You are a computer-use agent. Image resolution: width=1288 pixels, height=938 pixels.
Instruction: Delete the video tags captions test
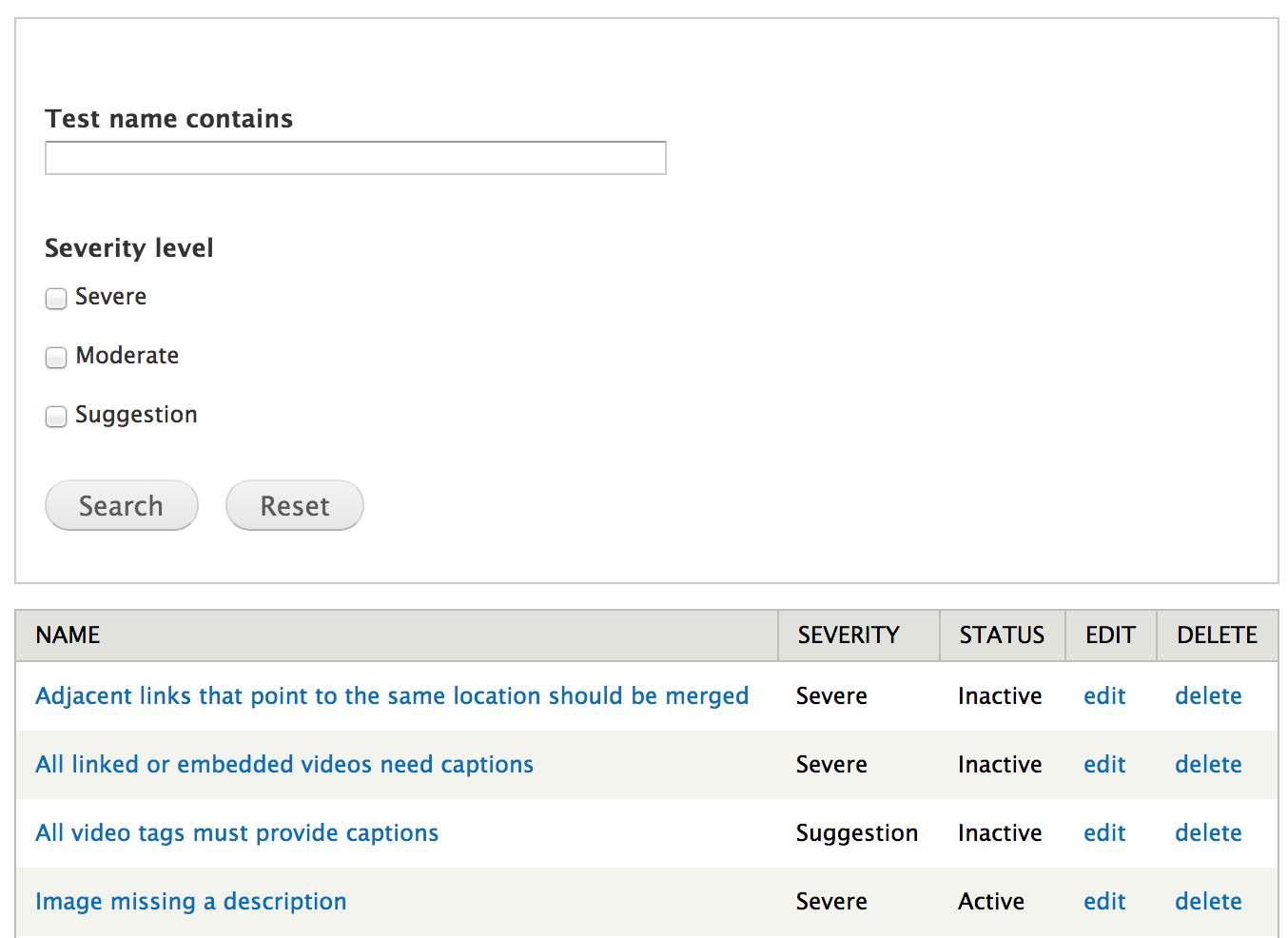tap(1208, 832)
